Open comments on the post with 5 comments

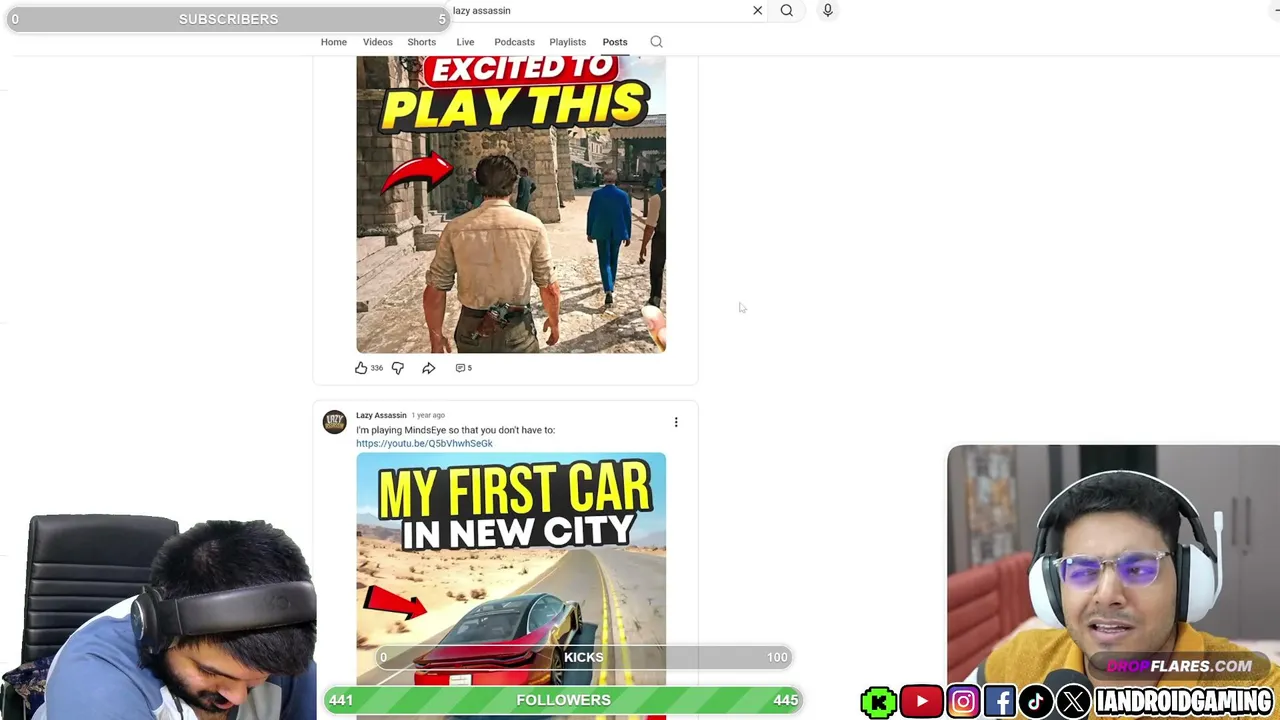pos(463,368)
